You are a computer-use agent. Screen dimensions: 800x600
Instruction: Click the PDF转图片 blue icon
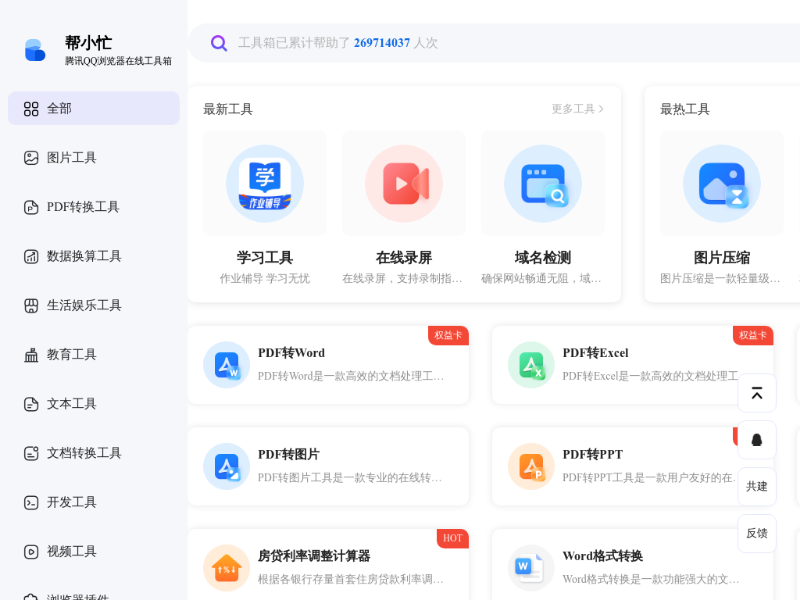click(x=227, y=466)
